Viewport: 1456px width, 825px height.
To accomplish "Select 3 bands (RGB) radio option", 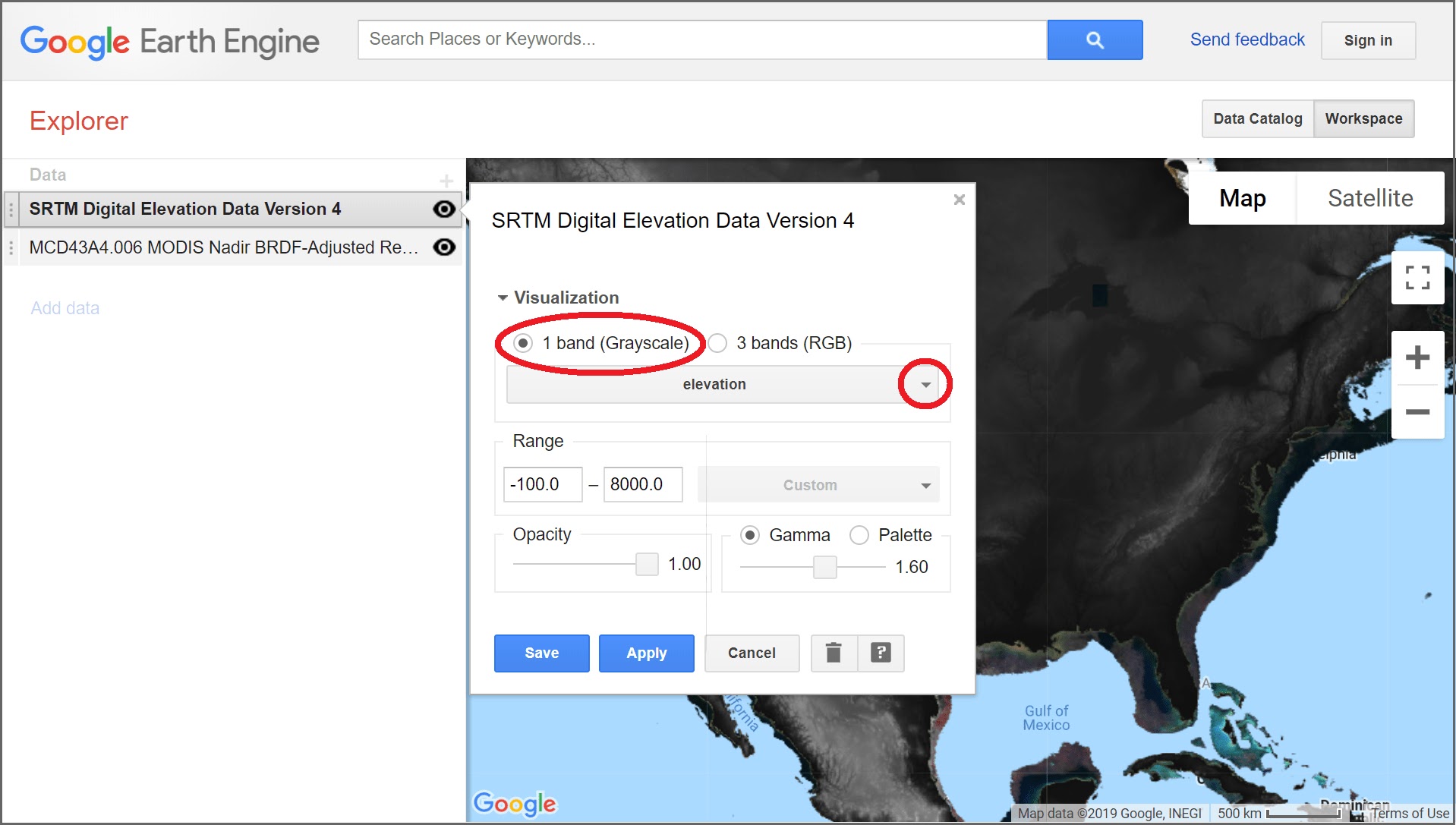I will coord(717,343).
